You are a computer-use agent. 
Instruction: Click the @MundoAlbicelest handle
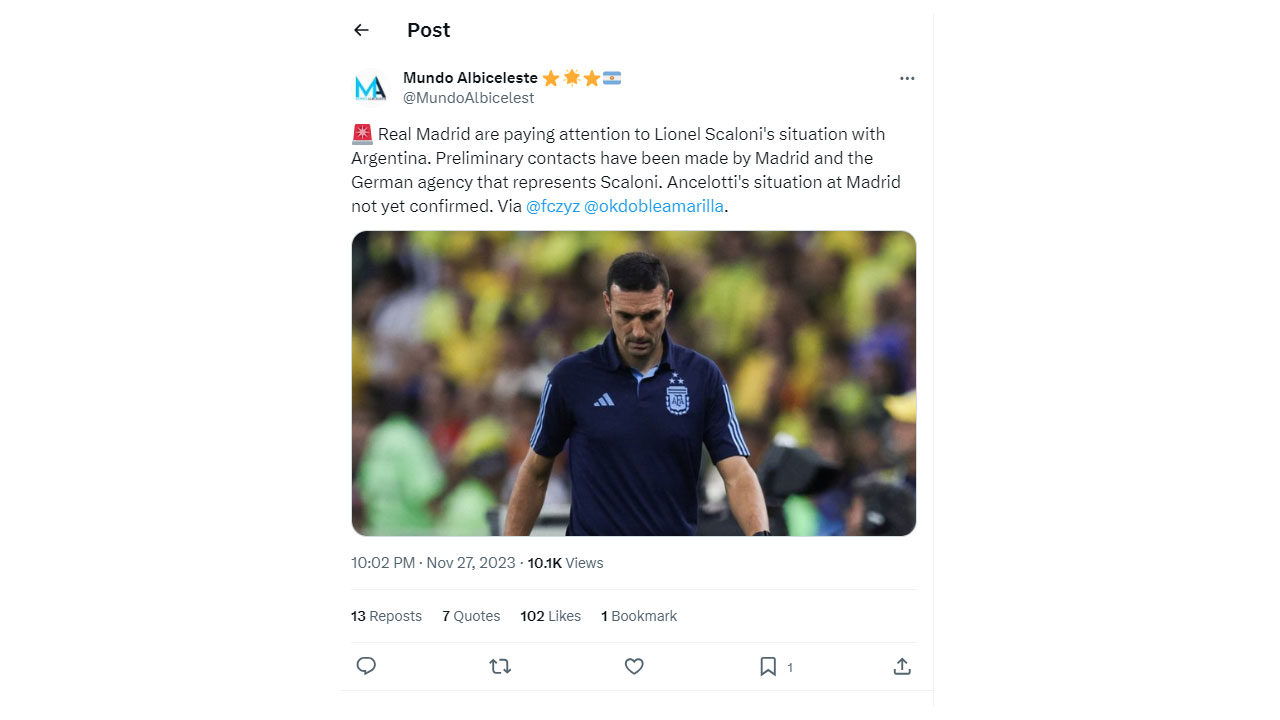tap(468, 98)
